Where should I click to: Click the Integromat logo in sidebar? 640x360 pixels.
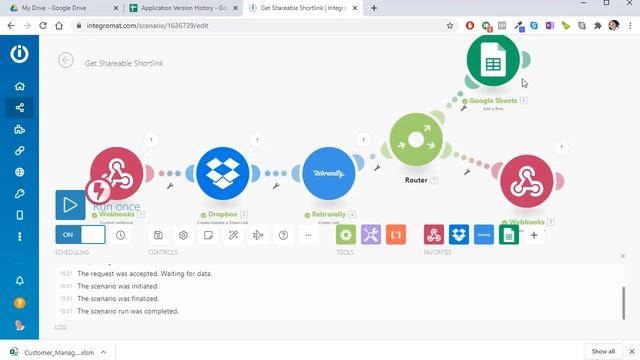(19, 53)
